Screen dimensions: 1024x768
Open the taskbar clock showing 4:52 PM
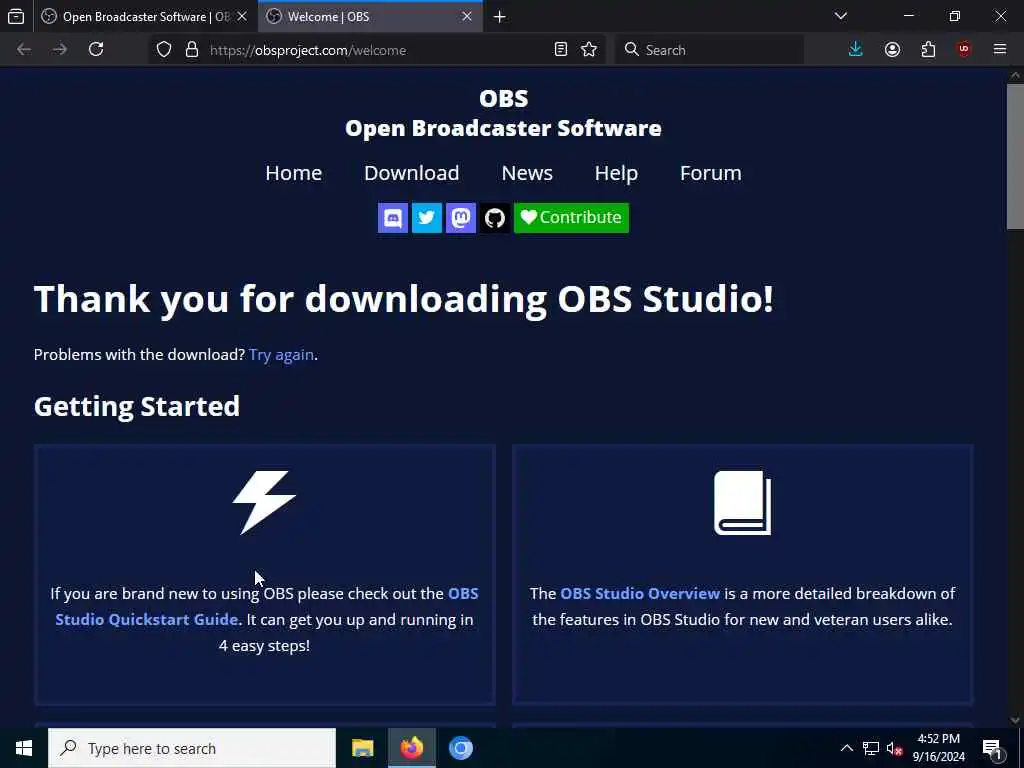point(938,748)
